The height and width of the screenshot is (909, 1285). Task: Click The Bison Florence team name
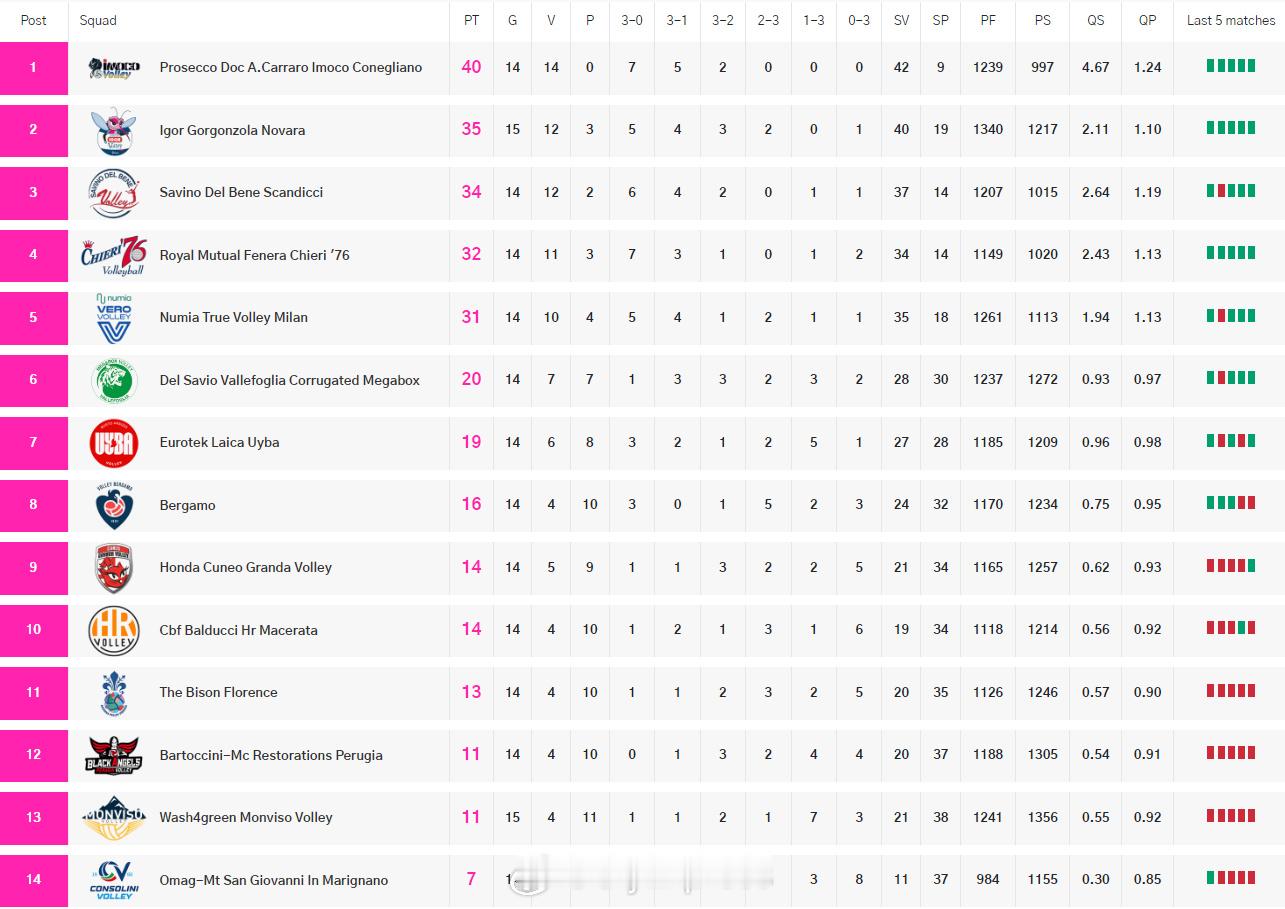[x=219, y=692]
